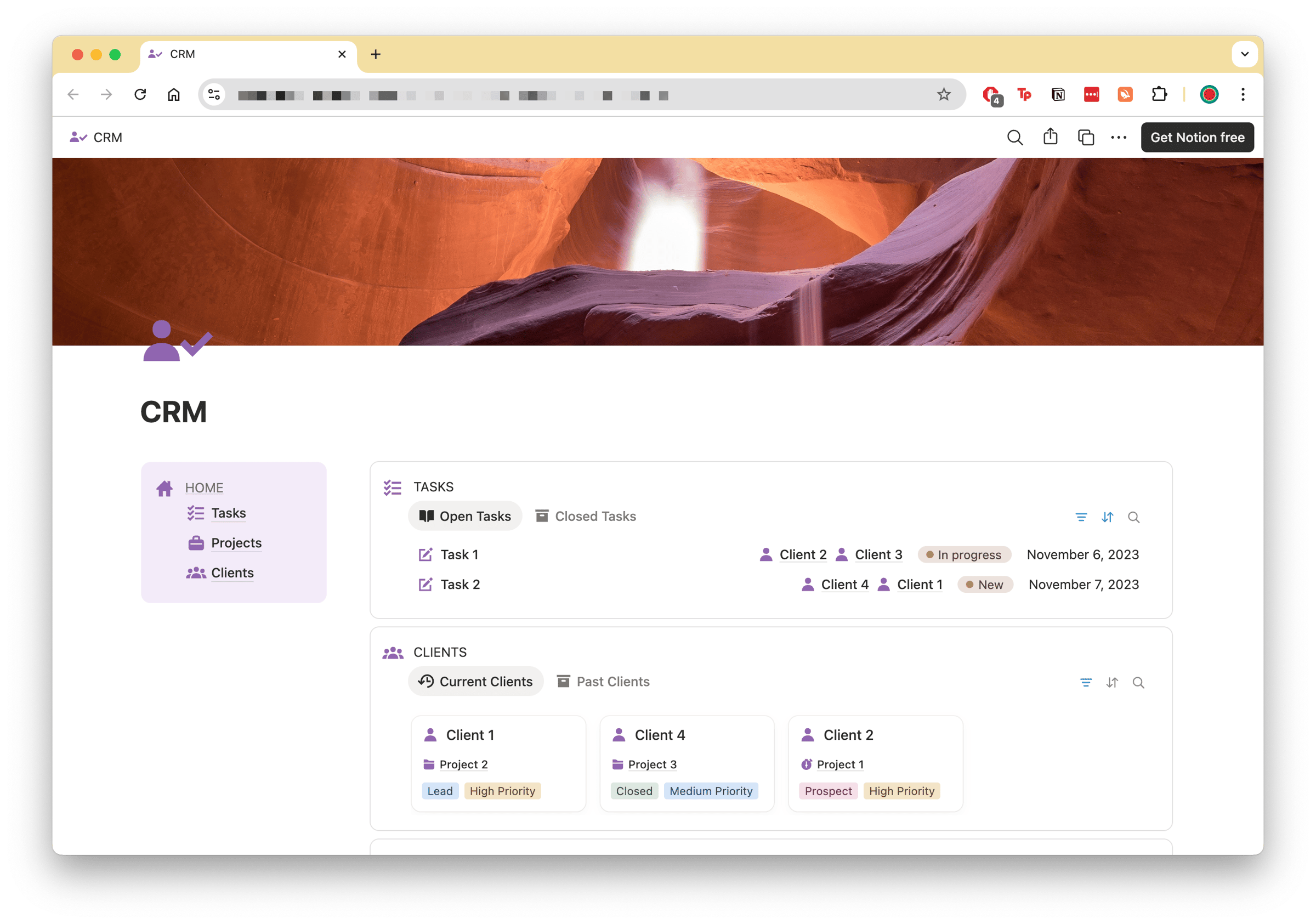Viewport: 1316px width, 924px height.
Task: Search within the CLIENTS database
Action: [x=1138, y=683]
